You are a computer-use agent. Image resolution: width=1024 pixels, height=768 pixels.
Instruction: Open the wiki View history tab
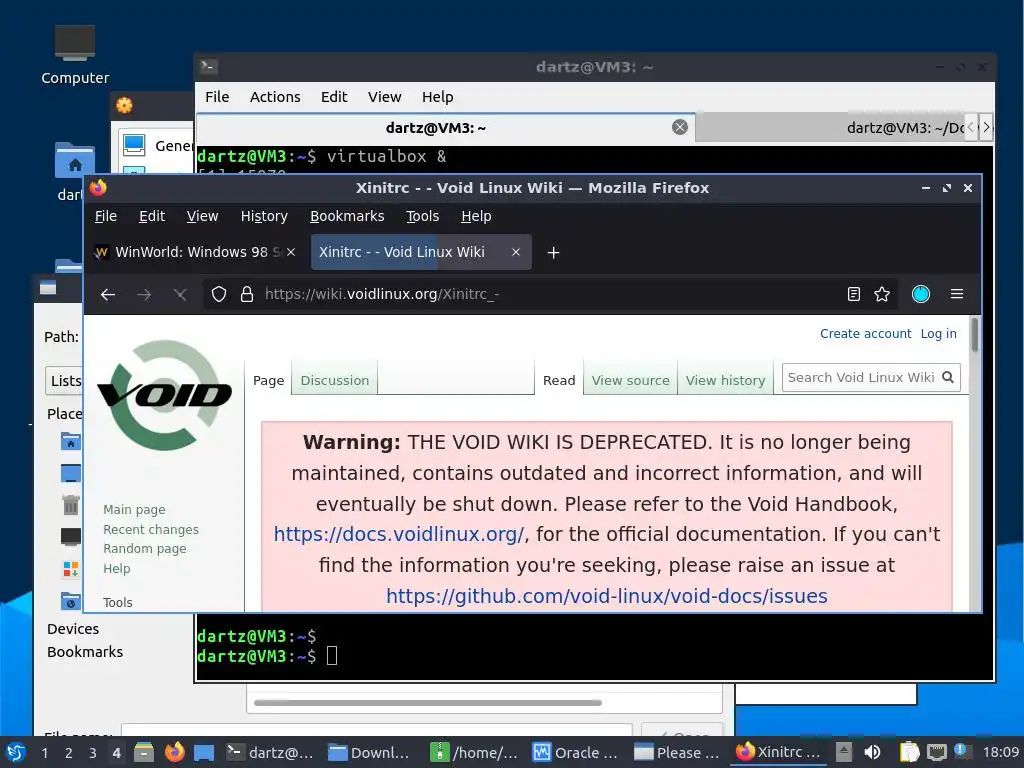click(725, 380)
